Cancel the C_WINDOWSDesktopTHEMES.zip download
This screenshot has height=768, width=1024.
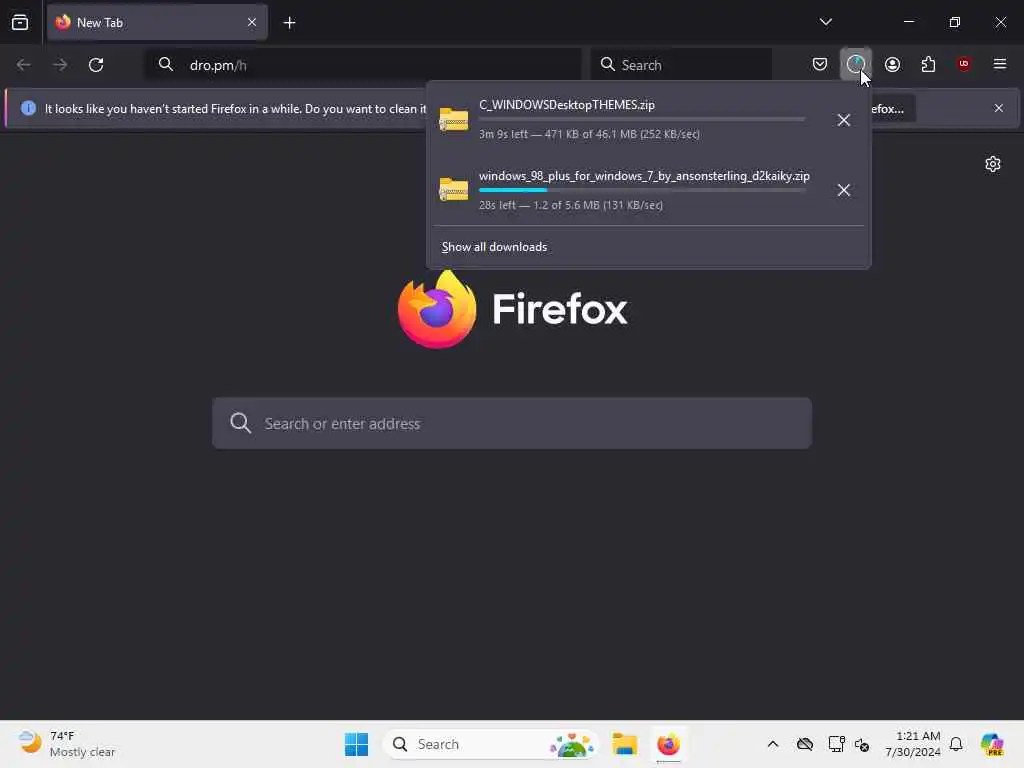pyautogui.click(x=844, y=120)
